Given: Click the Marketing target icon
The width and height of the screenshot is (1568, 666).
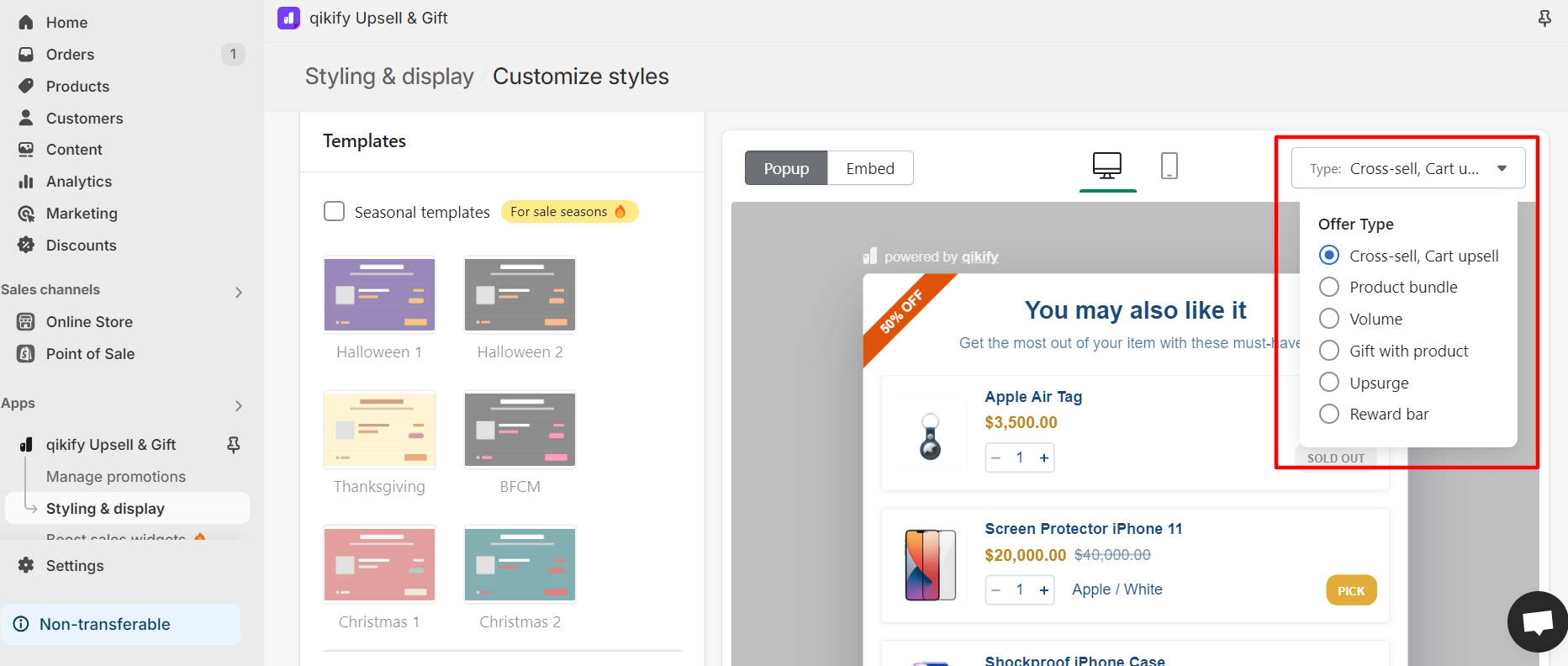Looking at the screenshot, I should point(26,214).
